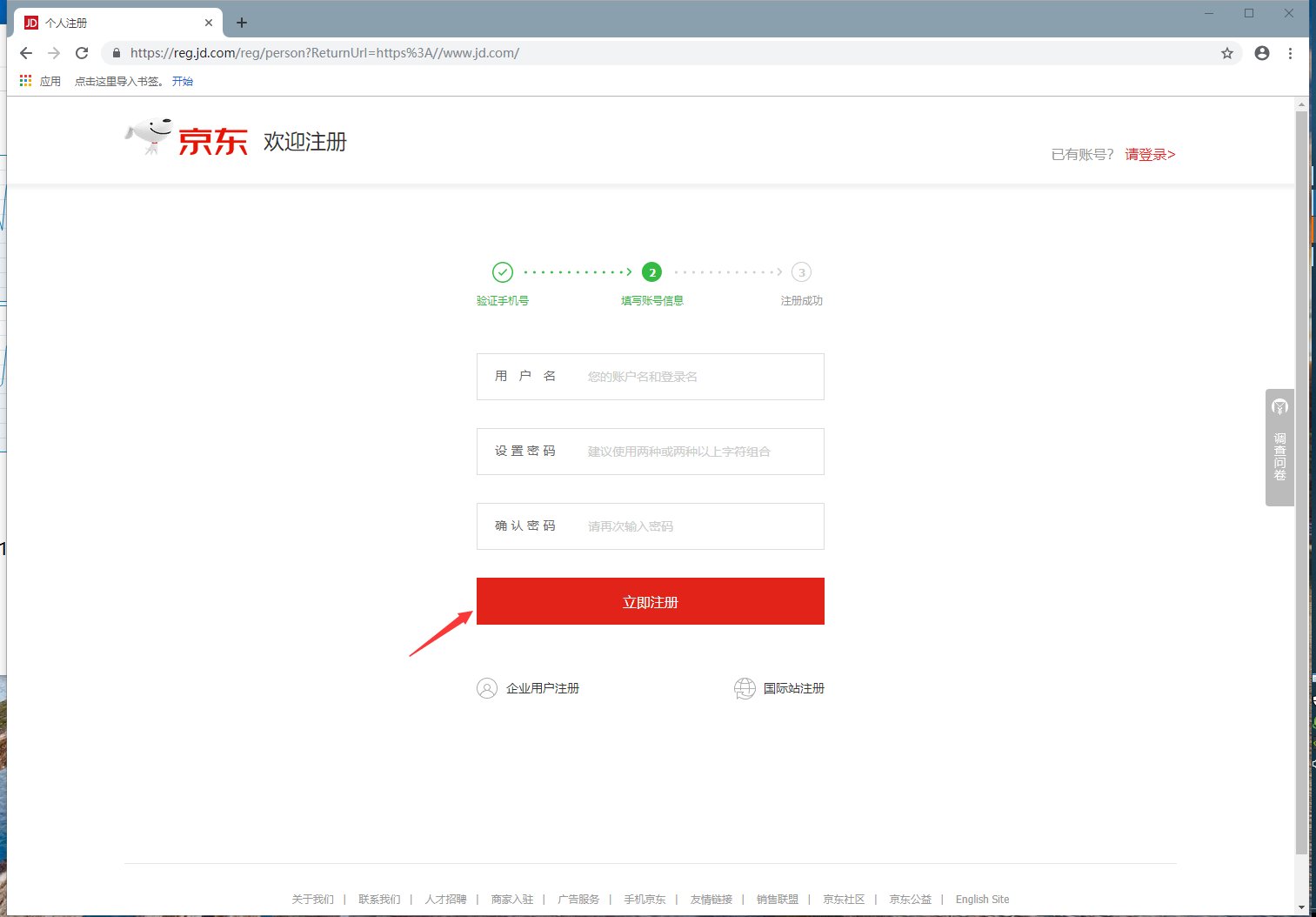The height and width of the screenshot is (917, 1316).
Task: Click the lock icon in the address bar
Action: point(116,52)
